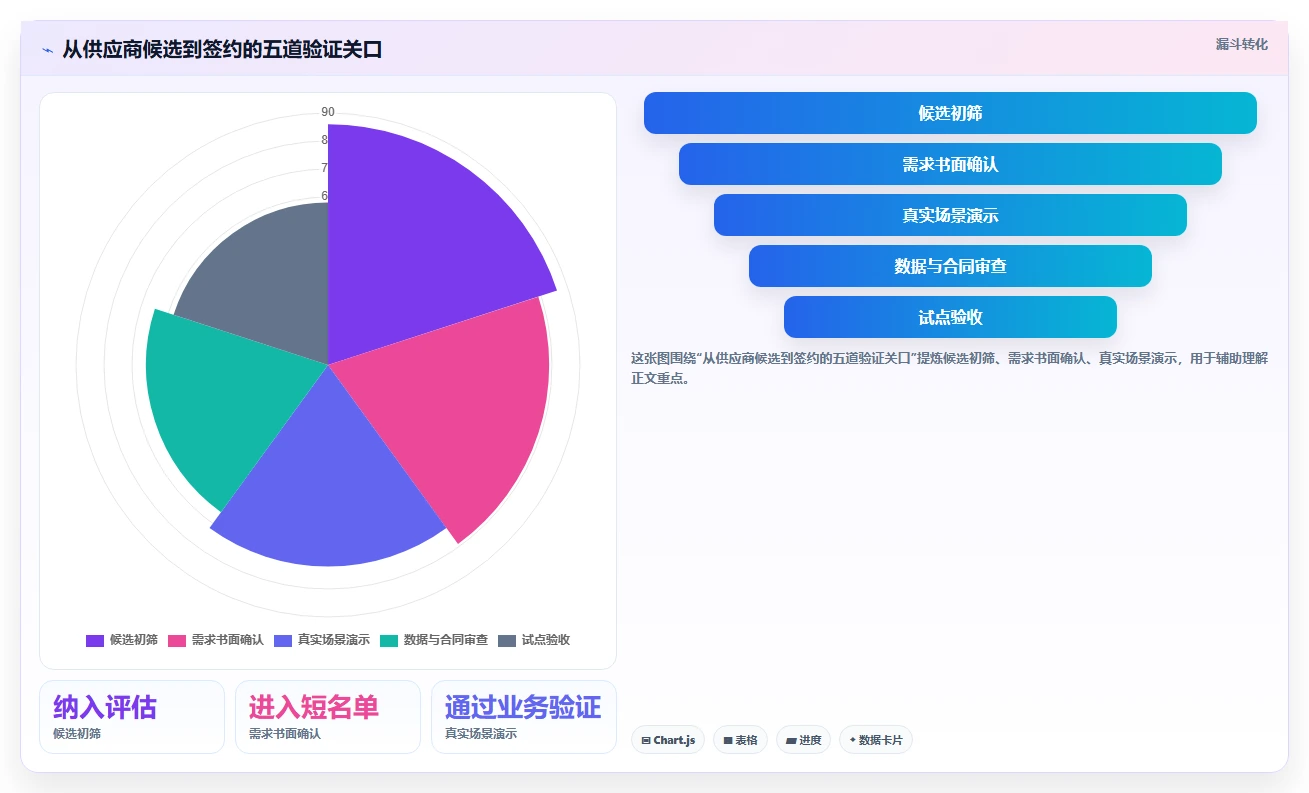1309x793 pixels.
Task: Click the header icon beside the title
Action: pos(47,50)
